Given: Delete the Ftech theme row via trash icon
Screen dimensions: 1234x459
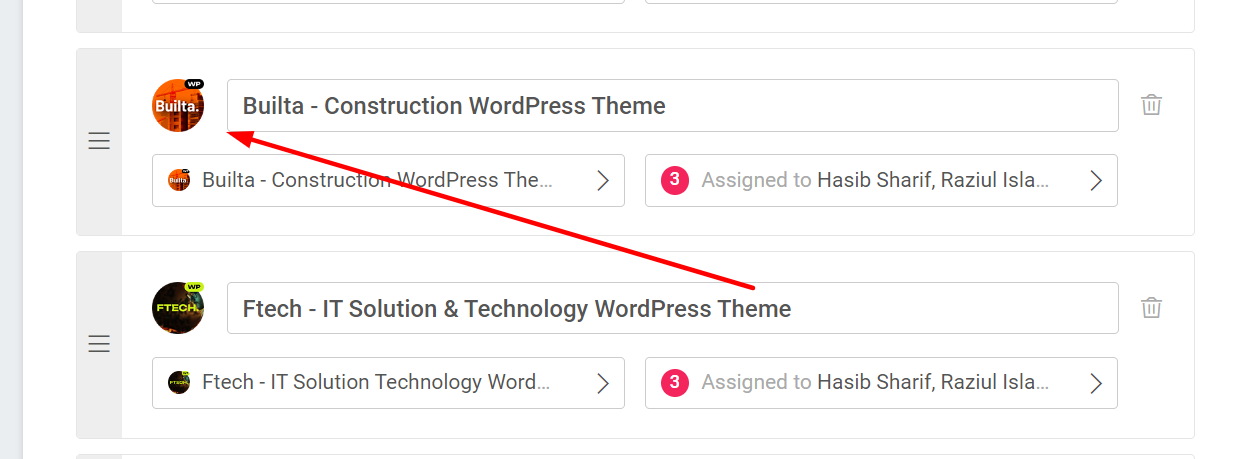Looking at the screenshot, I should (1152, 308).
